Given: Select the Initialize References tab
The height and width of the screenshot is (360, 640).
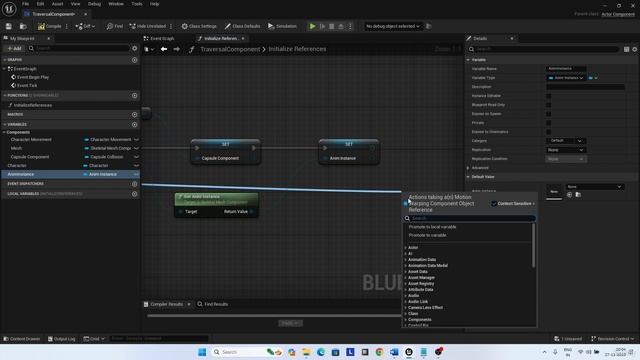Looking at the screenshot, I should [221, 38].
